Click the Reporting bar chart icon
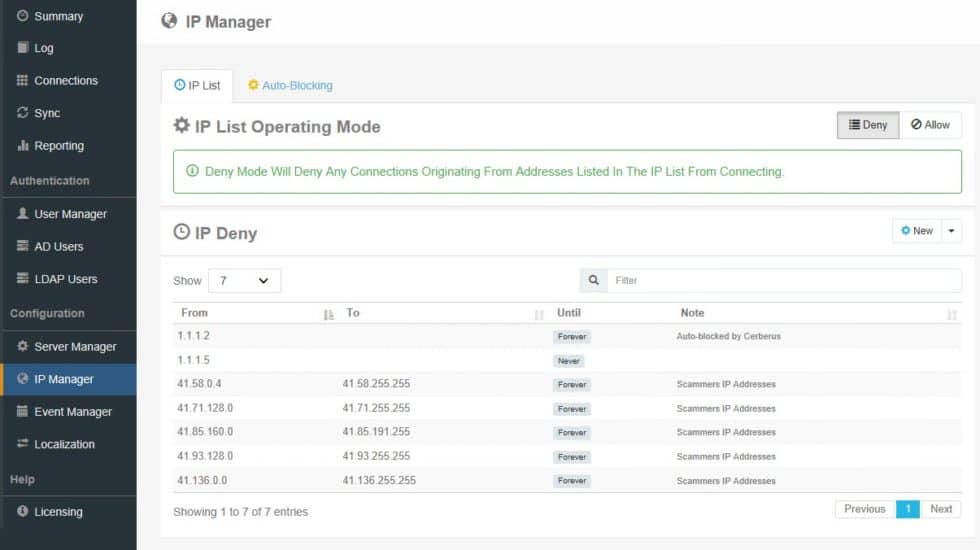The width and height of the screenshot is (980, 550). [x=23, y=146]
